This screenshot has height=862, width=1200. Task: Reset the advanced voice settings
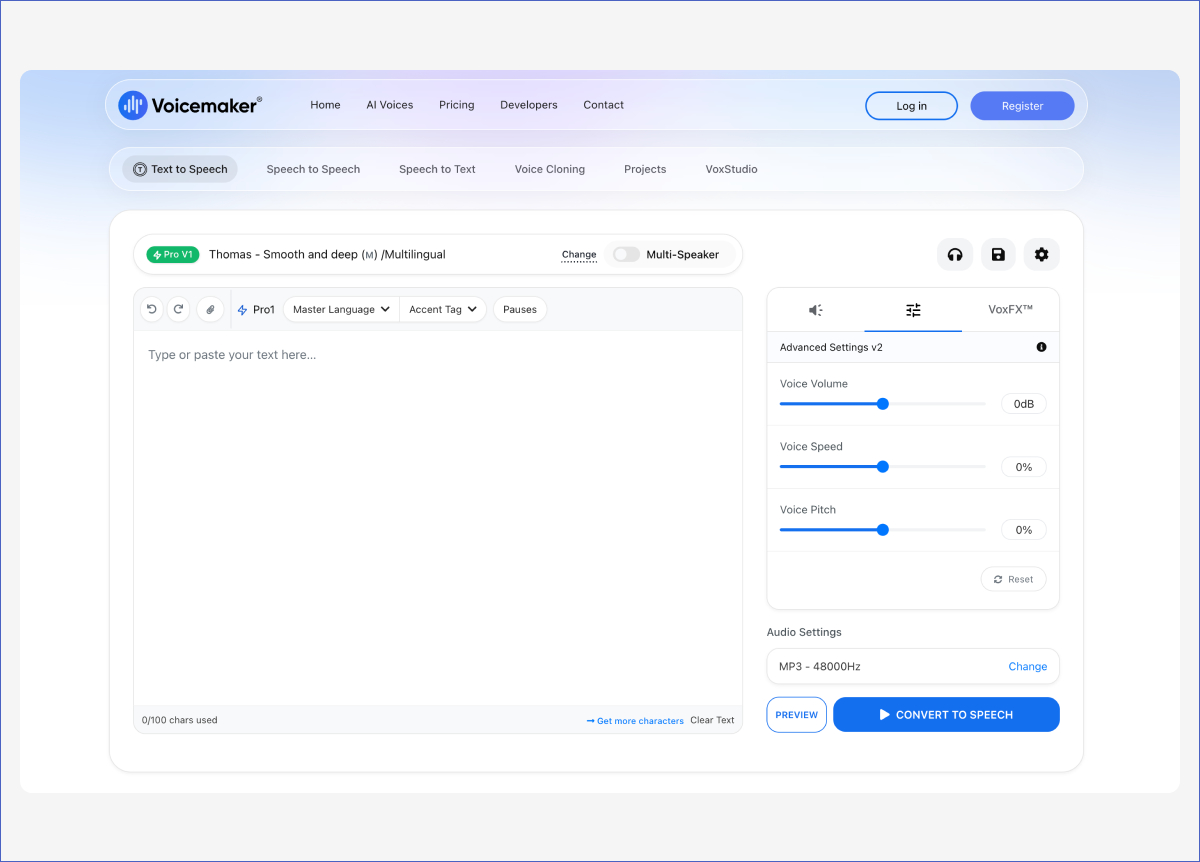tap(1013, 579)
